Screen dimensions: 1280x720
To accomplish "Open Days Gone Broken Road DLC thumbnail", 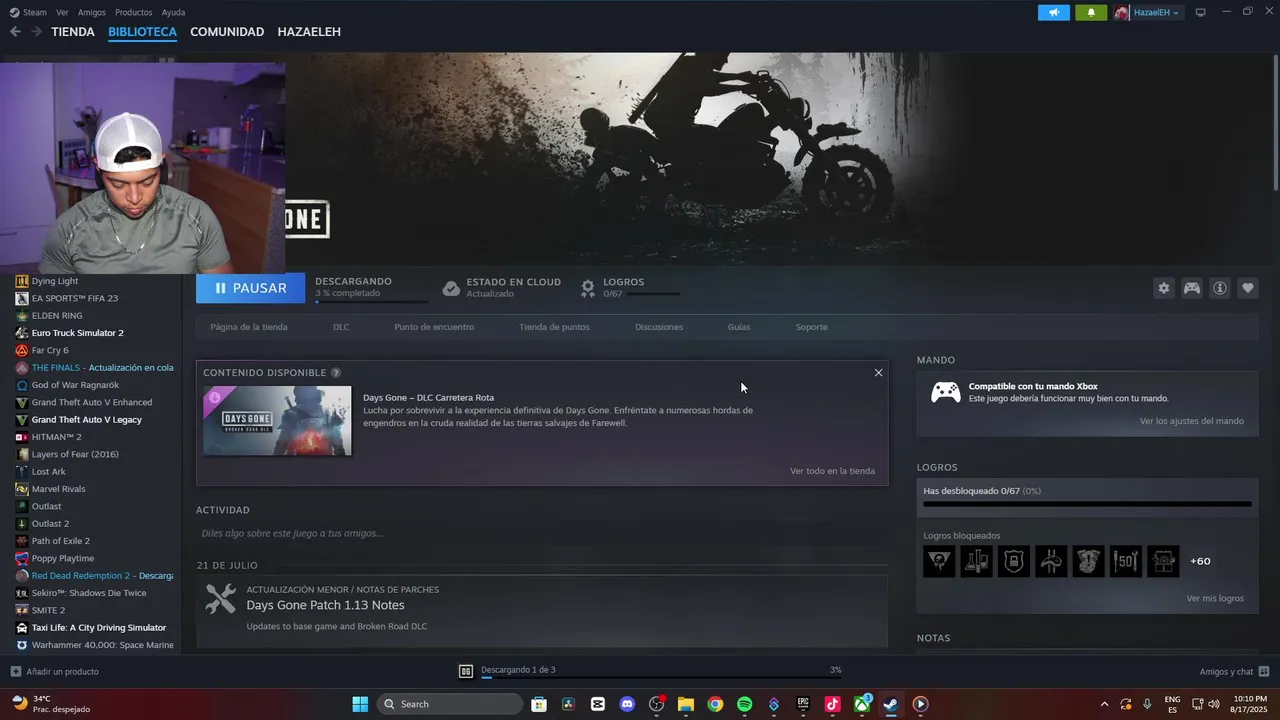I will [x=277, y=421].
